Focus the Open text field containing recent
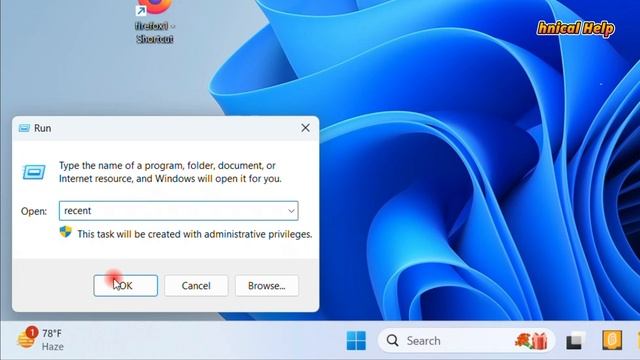 click(x=178, y=211)
